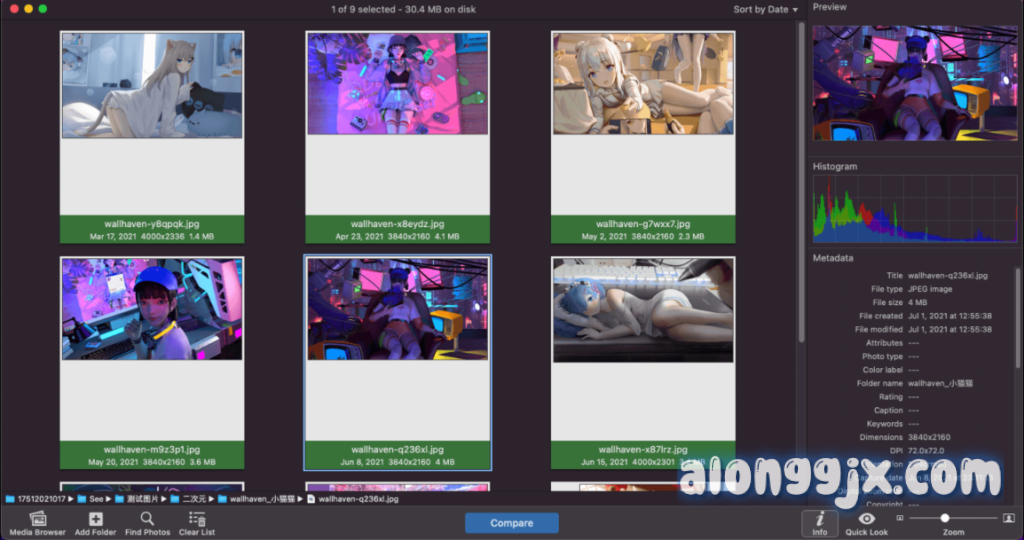Select the wallhaven-g7wxx7.jpg thumbnail
1024x540 pixels.
[643, 83]
